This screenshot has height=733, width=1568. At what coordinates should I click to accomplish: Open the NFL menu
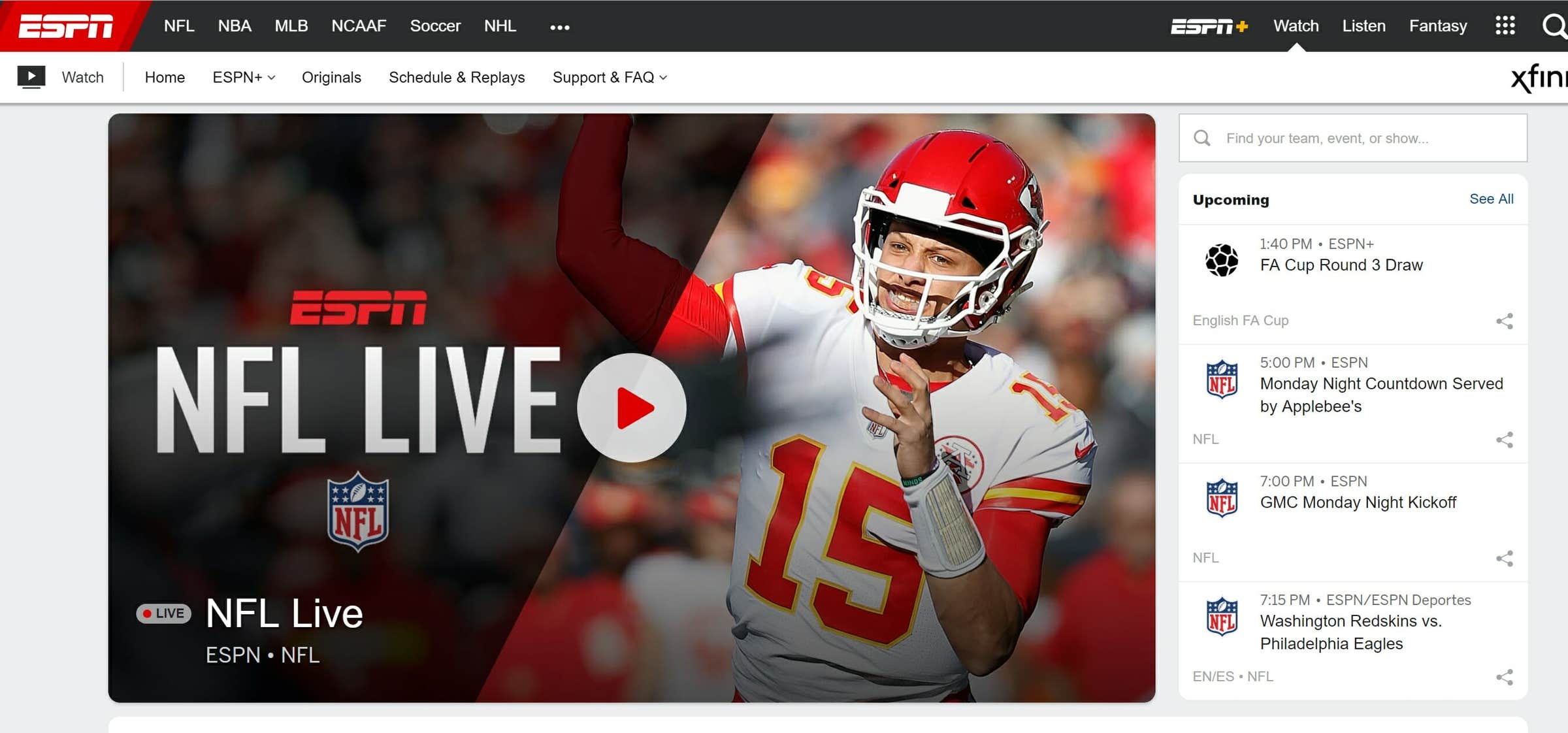point(179,26)
